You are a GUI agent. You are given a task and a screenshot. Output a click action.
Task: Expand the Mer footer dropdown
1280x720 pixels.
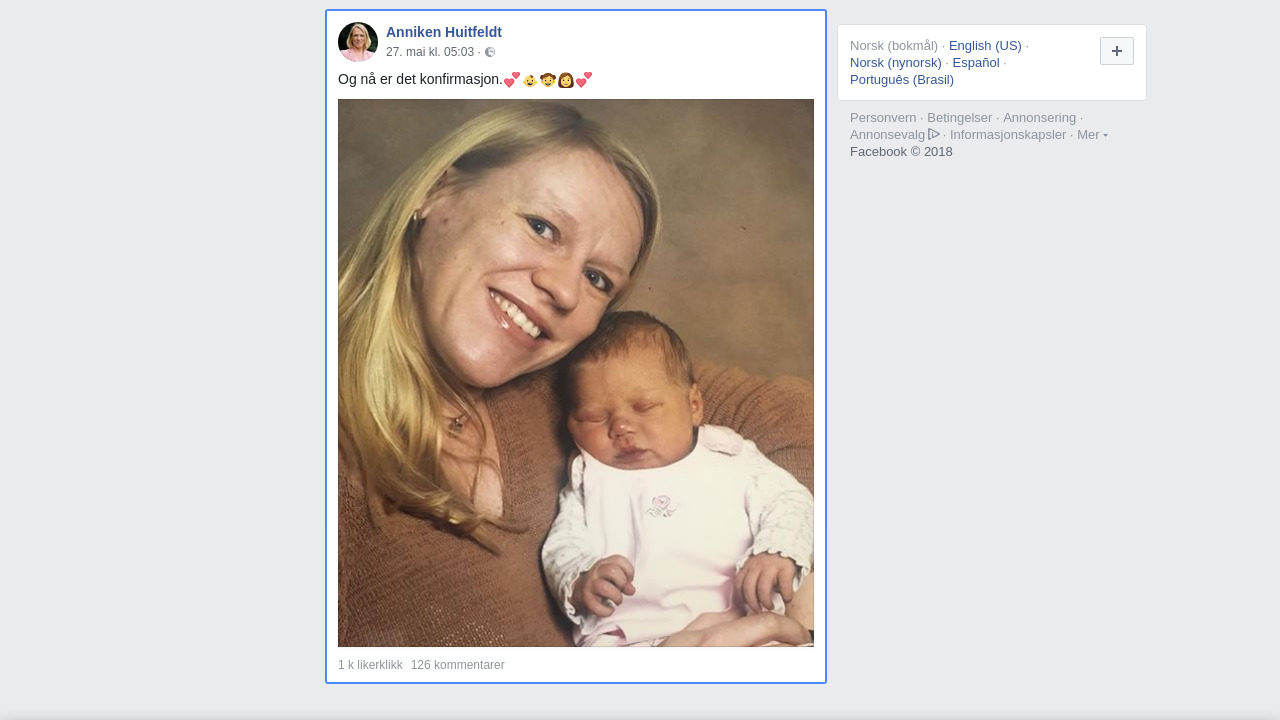1092,135
